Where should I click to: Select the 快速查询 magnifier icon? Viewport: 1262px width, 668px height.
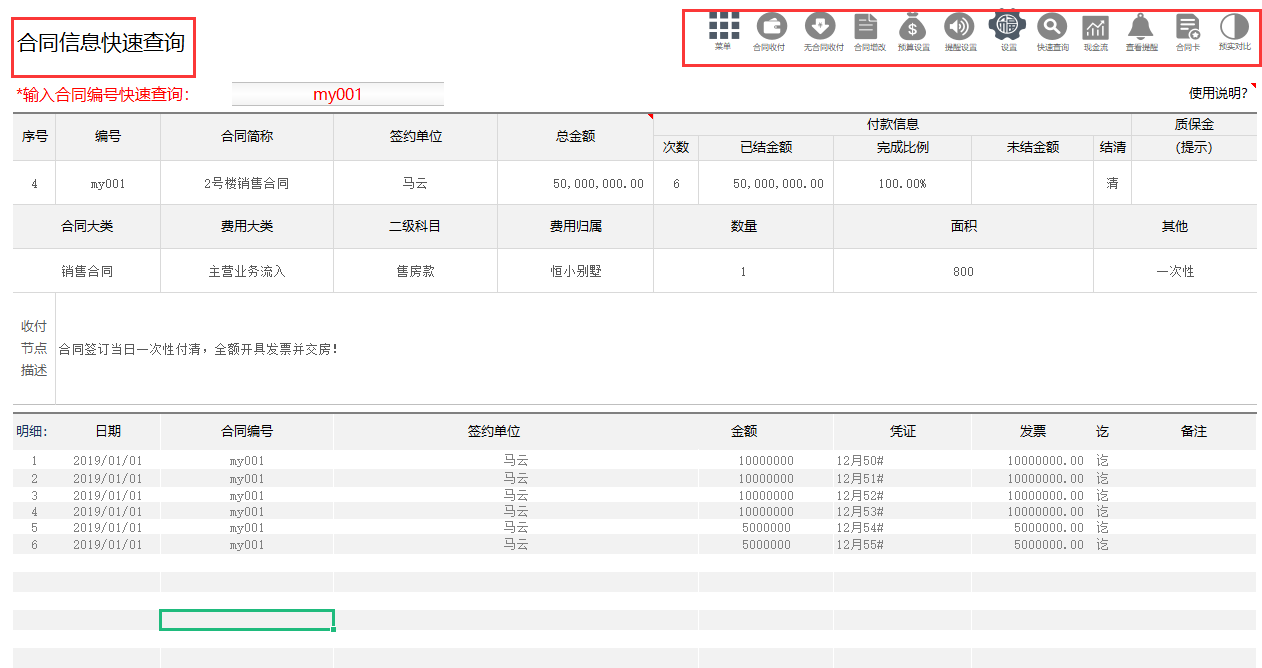(1051, 28)
